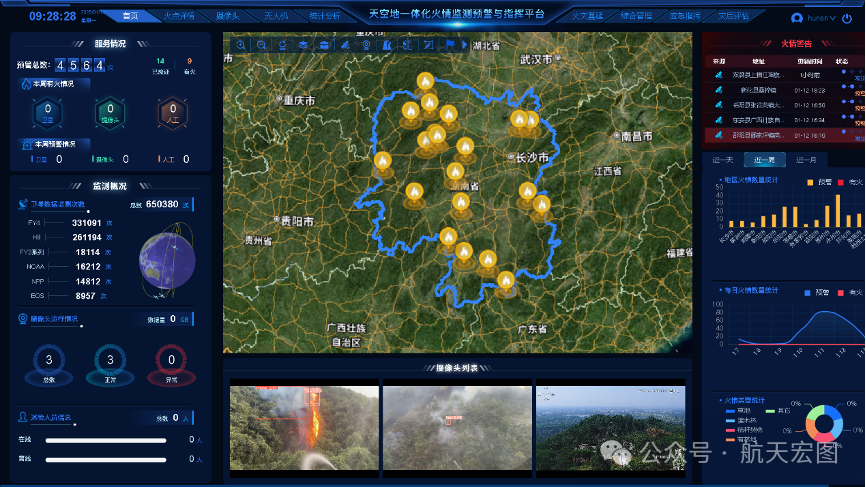Select the flag marker tool on the map toolbar
The image size is (866, 487).
450,45
